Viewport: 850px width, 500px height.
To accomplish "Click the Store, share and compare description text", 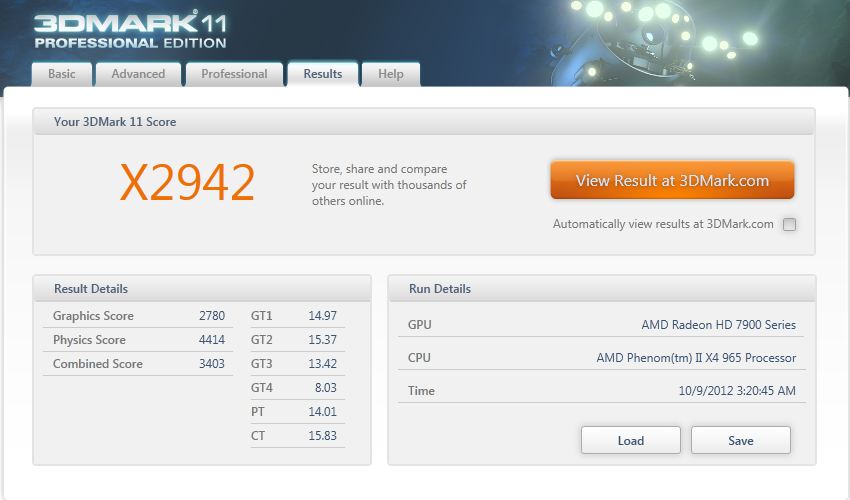I will (389, 185).
